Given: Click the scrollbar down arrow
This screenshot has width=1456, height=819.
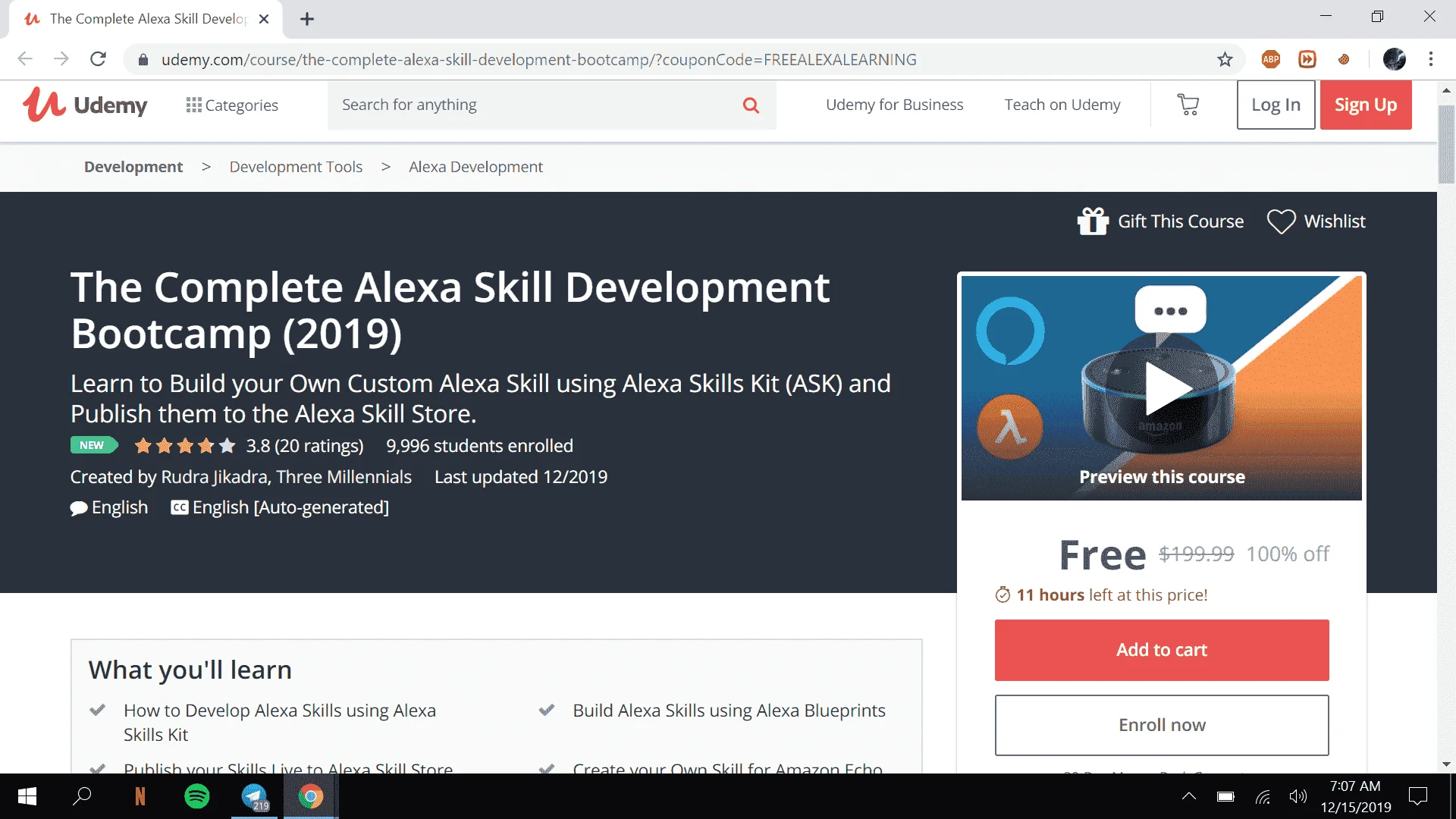Looking at the screenshot, I should pos(1446,764).
